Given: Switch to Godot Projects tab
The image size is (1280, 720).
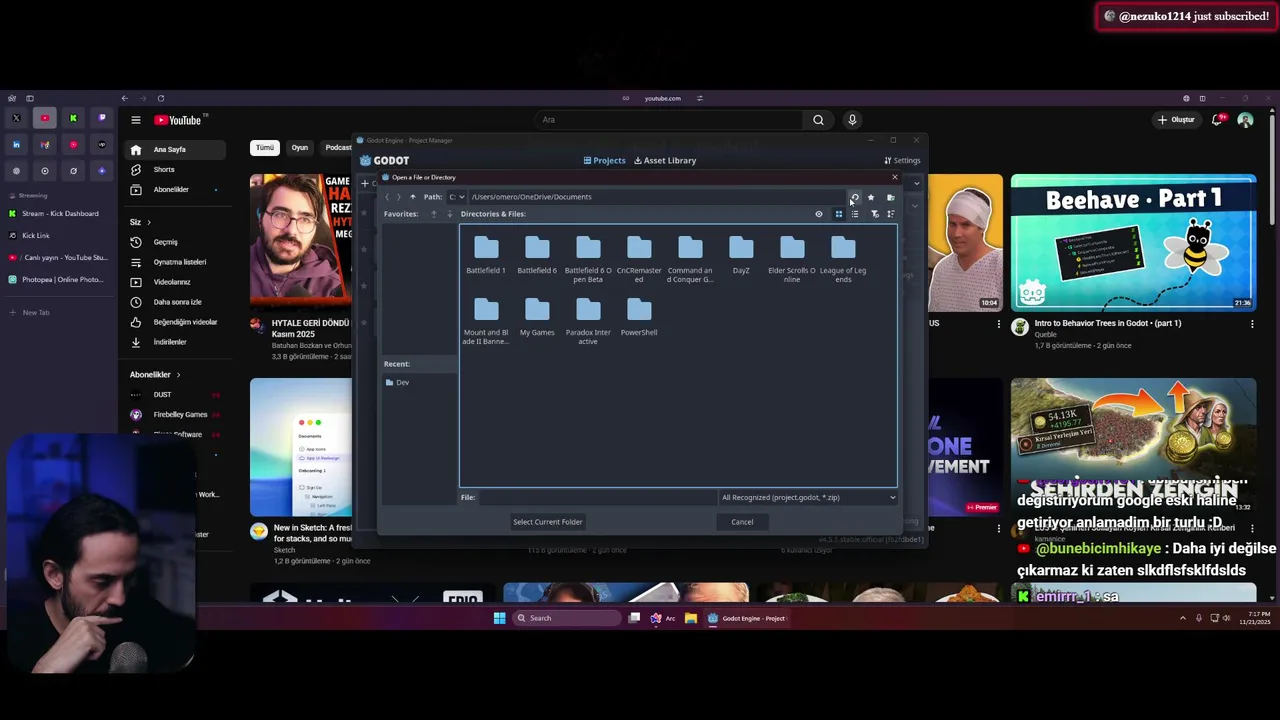Looking at the screenshot, I should point(604,160).
